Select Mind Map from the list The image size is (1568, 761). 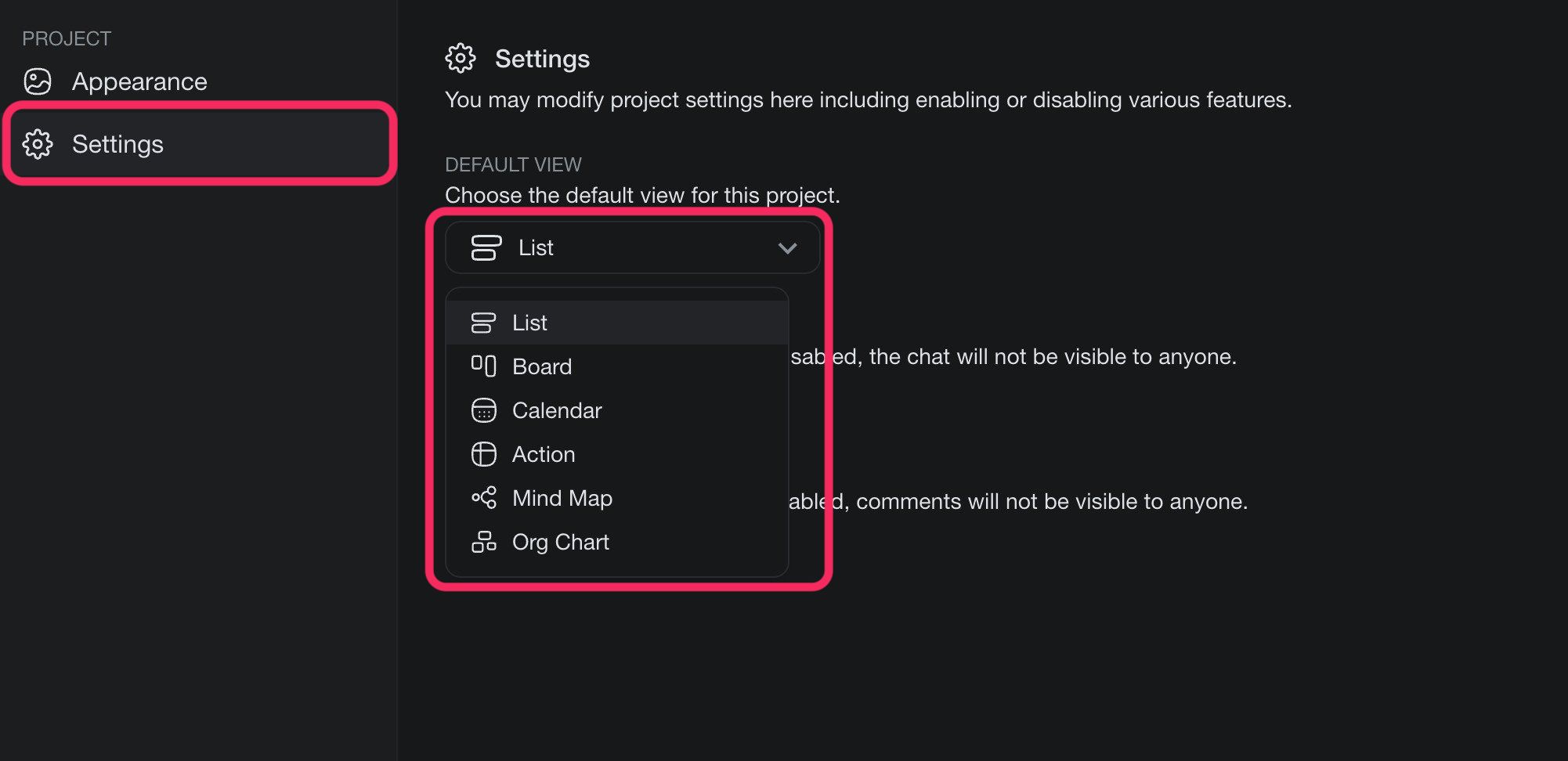coord(562,497)
